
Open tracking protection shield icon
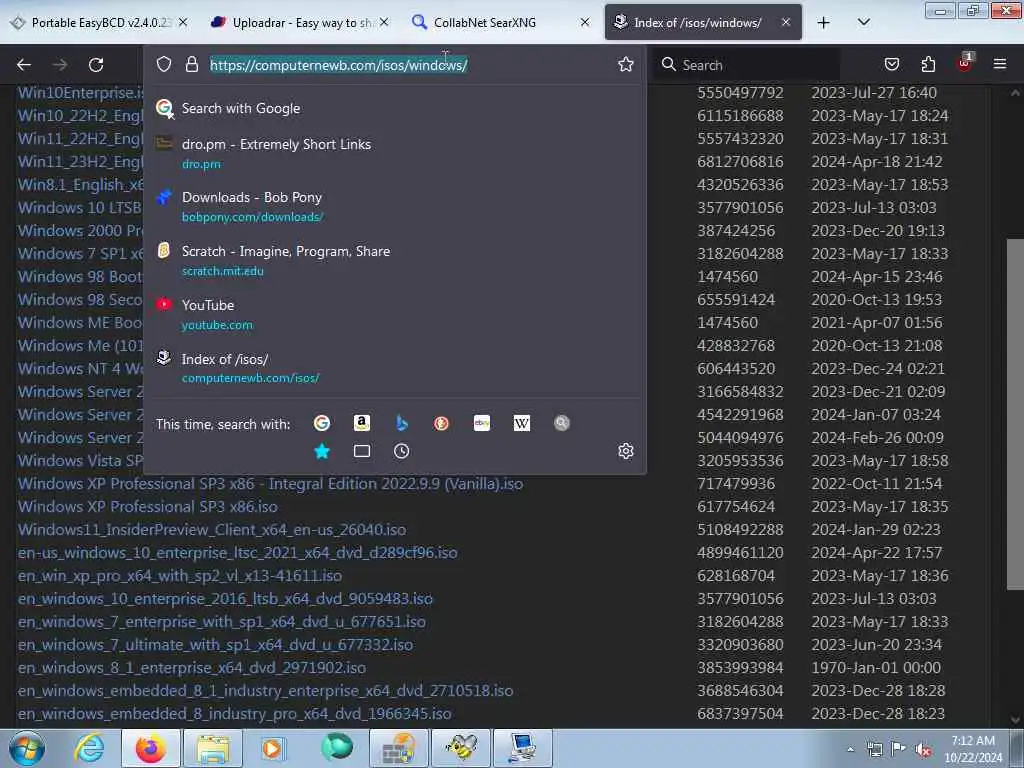[164, 64]
